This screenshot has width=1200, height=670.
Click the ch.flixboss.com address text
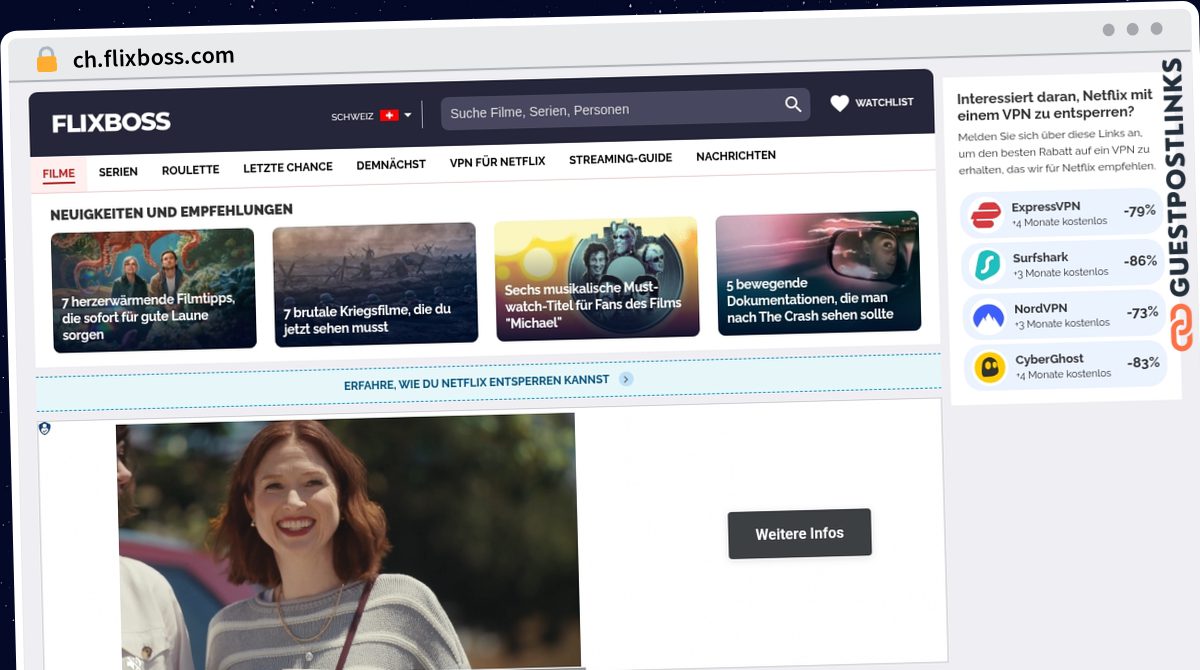(x=154, y=58)
